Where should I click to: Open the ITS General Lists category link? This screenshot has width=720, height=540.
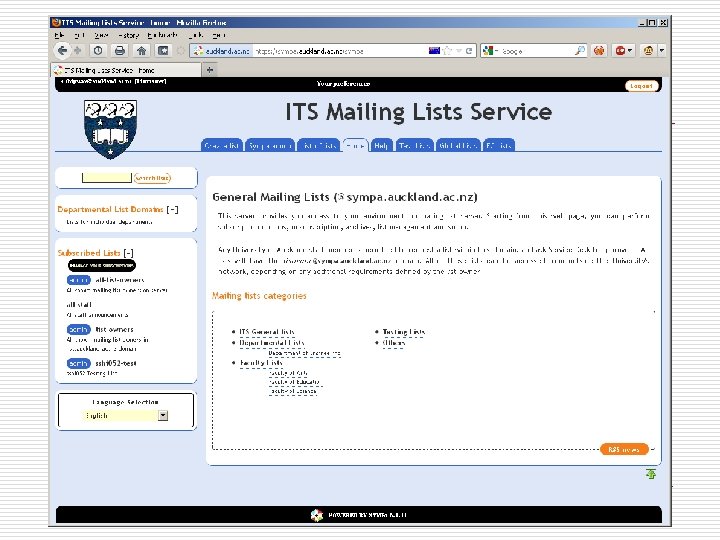click(x=267, y=332)
